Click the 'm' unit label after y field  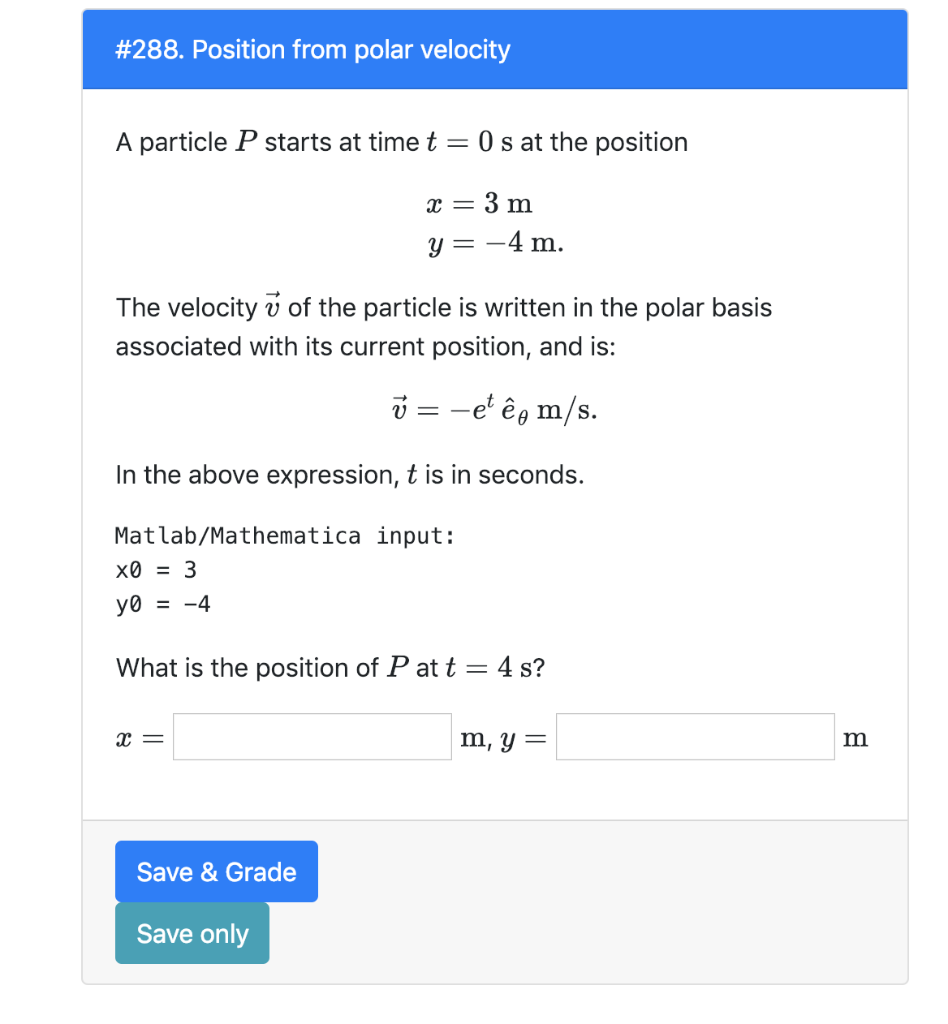(856, 737)
